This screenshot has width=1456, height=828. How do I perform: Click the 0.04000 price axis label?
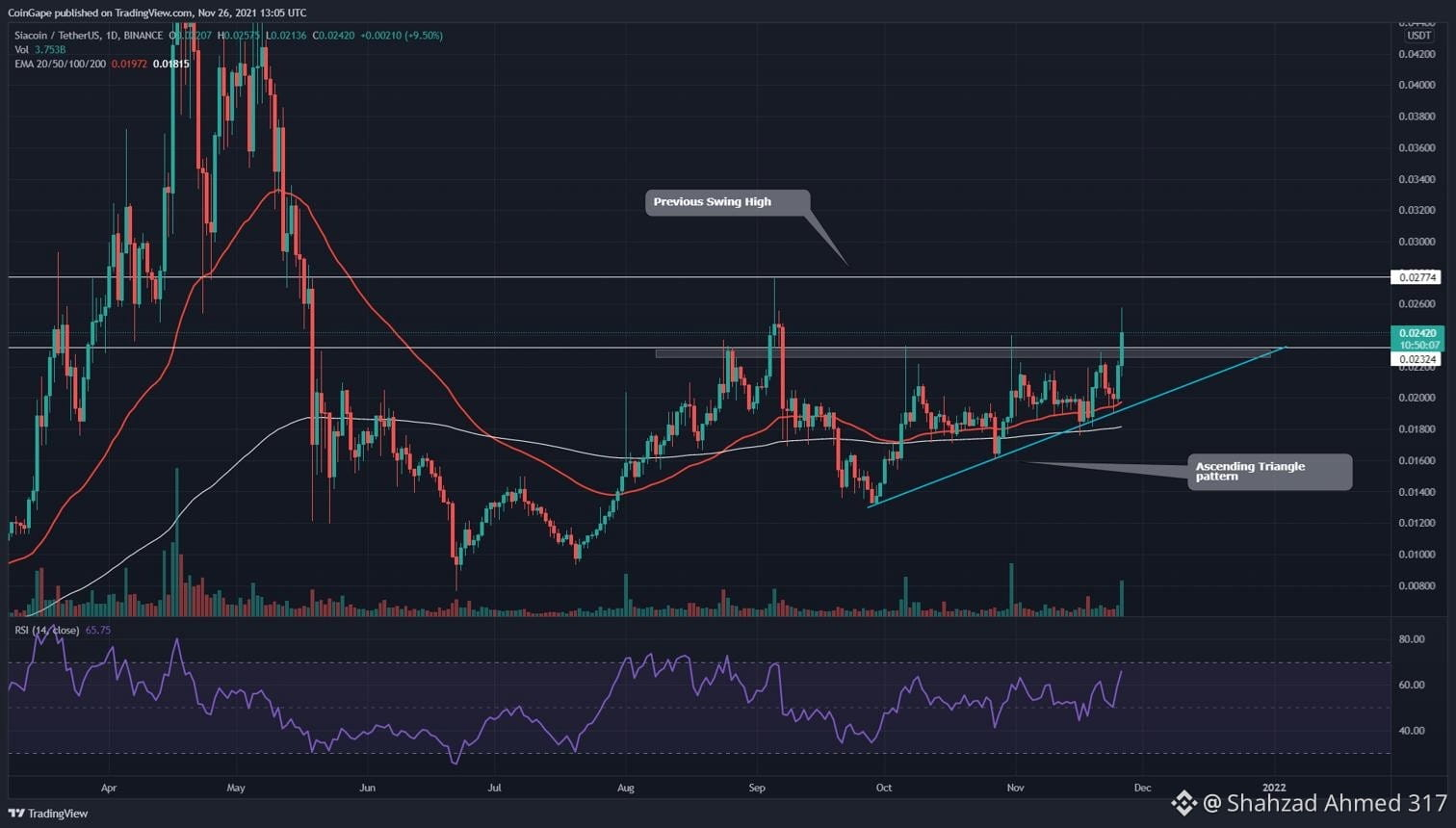click(x=1417, y=85)
